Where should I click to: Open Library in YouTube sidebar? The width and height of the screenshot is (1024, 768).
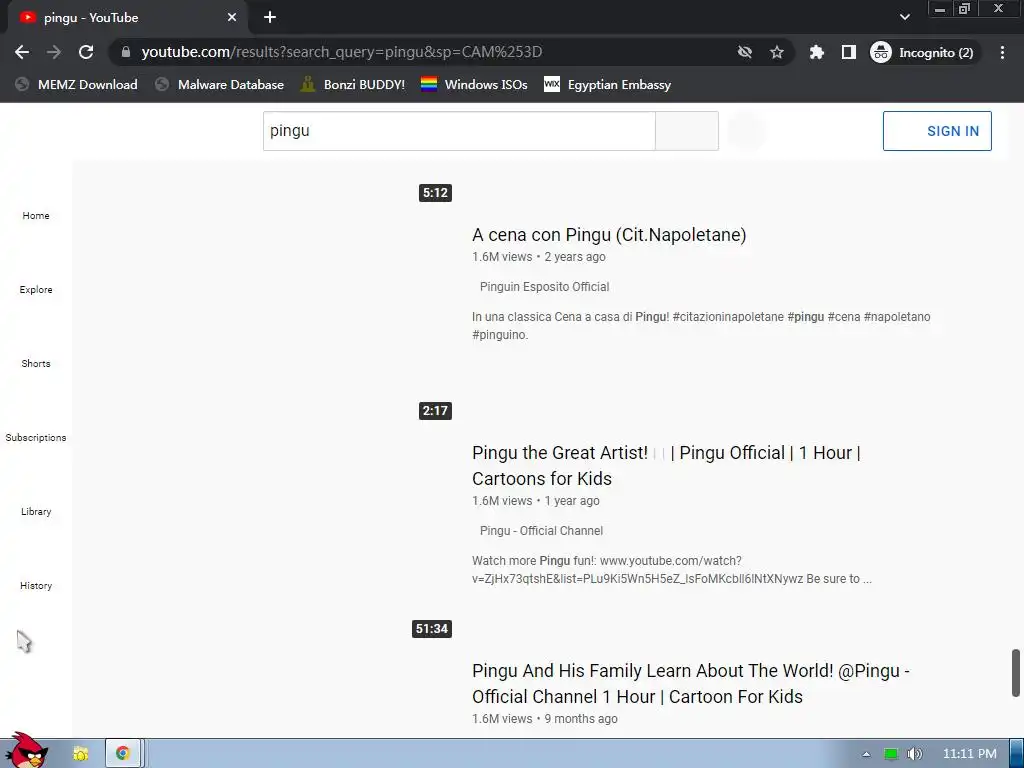coord(36,511)
